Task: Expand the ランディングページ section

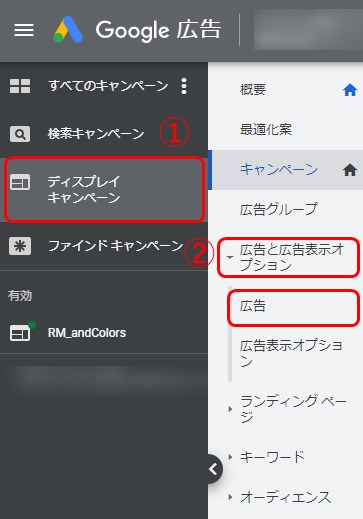Action: 230,409
